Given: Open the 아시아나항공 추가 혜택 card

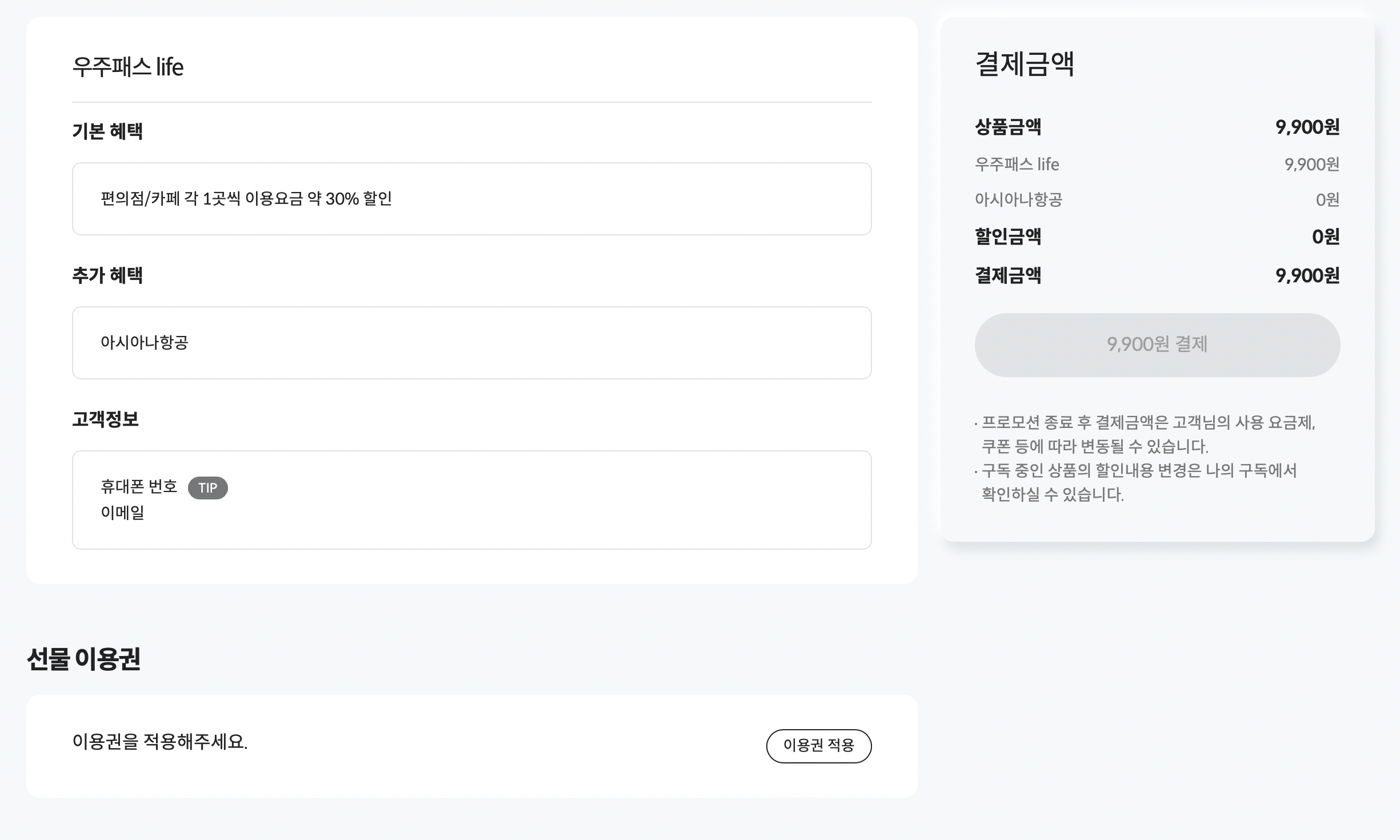Looking at the screenshot, I should [471, 343].
